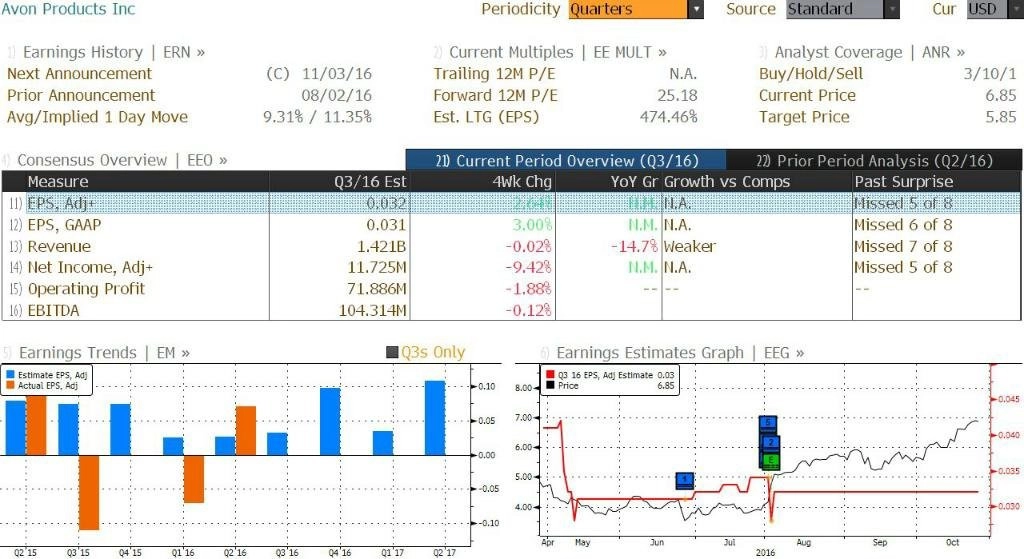Click the green E earnings marker
1024x559 pixels.
tap(771, 460)
